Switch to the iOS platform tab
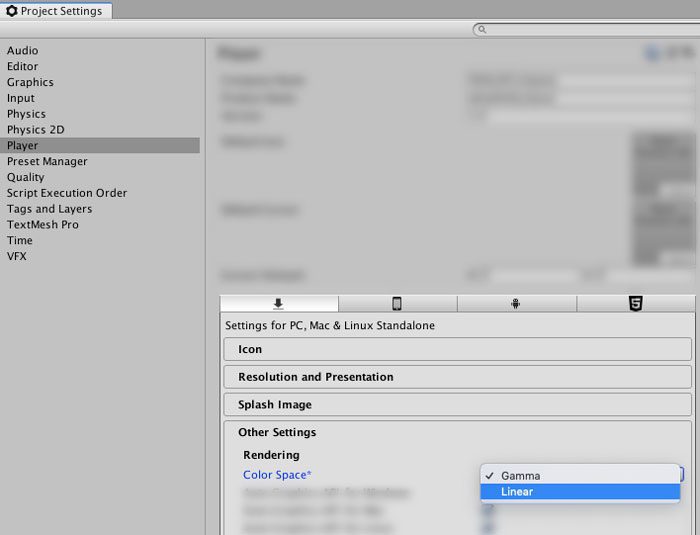The height and width of the screenshot is (535, 700). point(397,304)
